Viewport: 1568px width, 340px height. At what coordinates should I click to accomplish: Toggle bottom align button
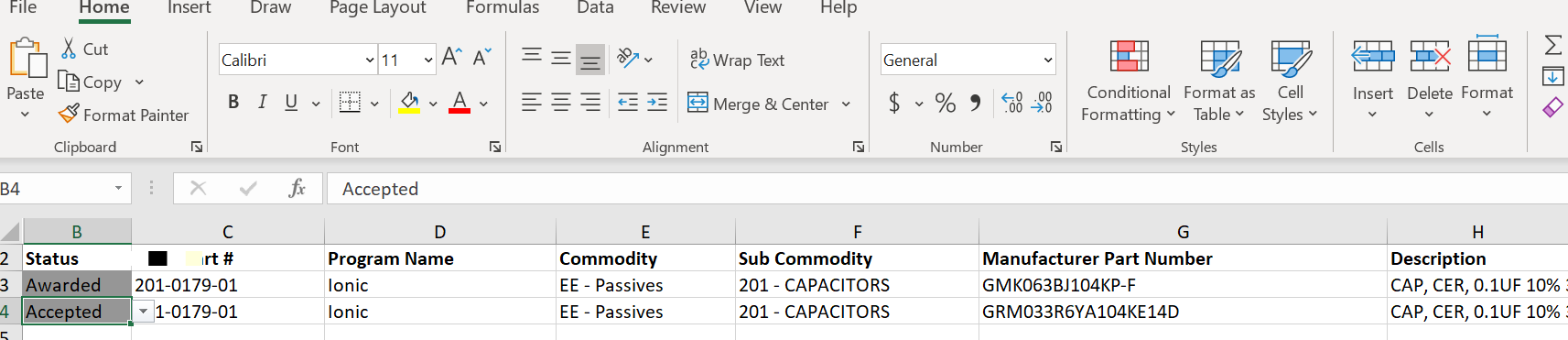click(590, 60)
